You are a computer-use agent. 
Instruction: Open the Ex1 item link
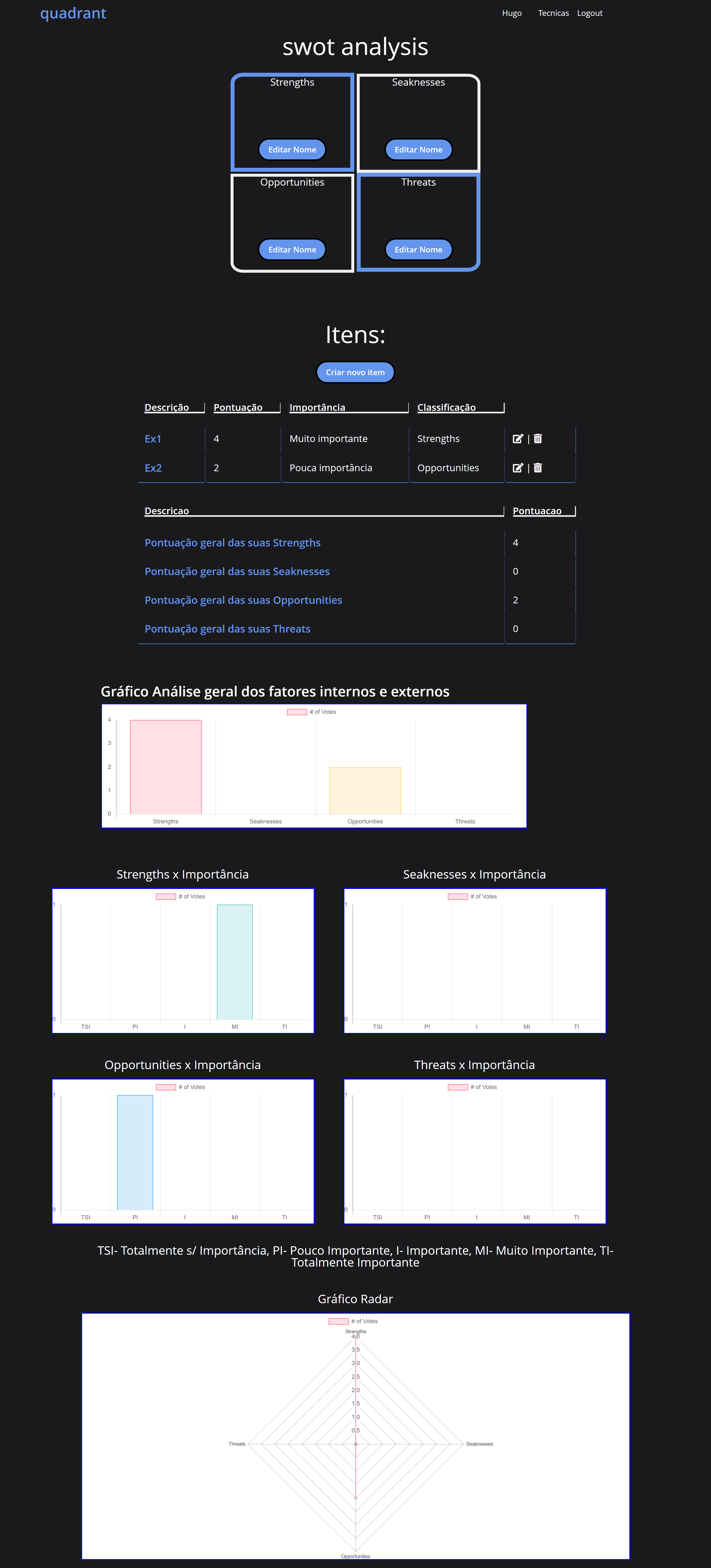(x=153, y=439)
